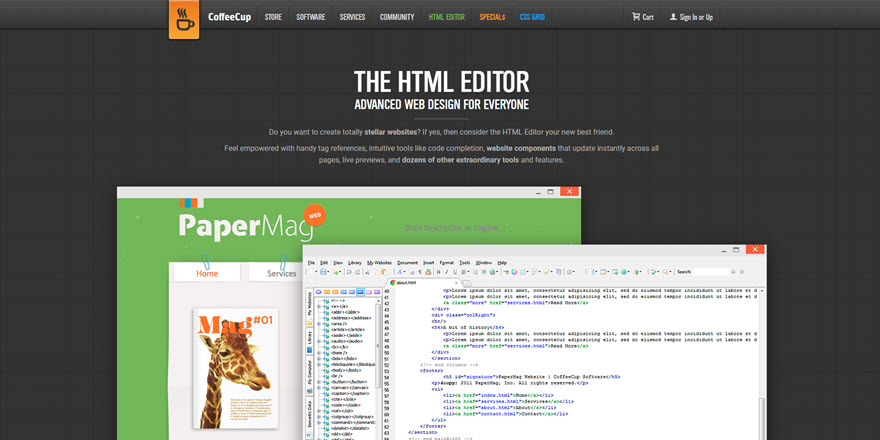Open the COMMUNITY navigation item

397,17
